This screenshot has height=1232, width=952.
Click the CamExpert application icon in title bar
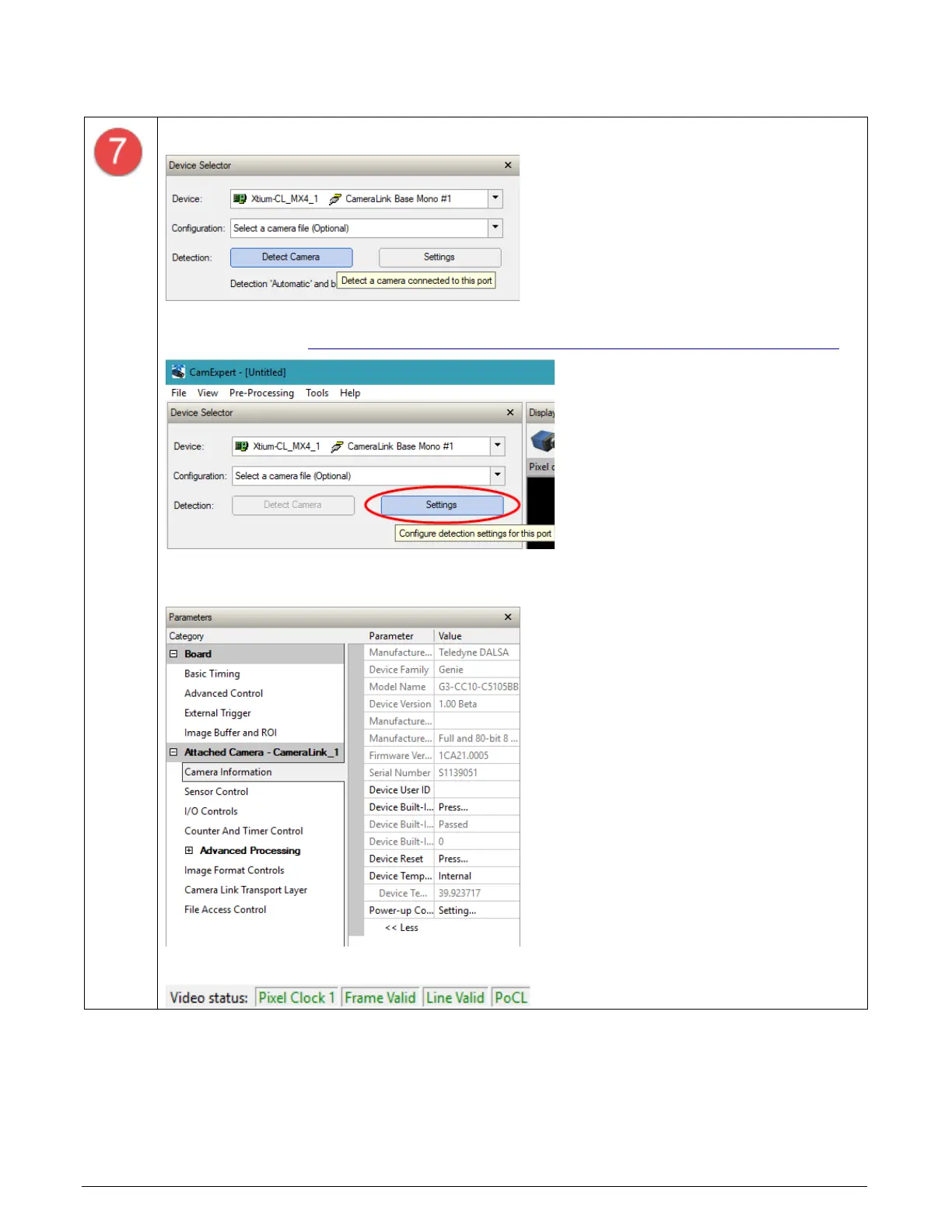[x=178, y=372]
